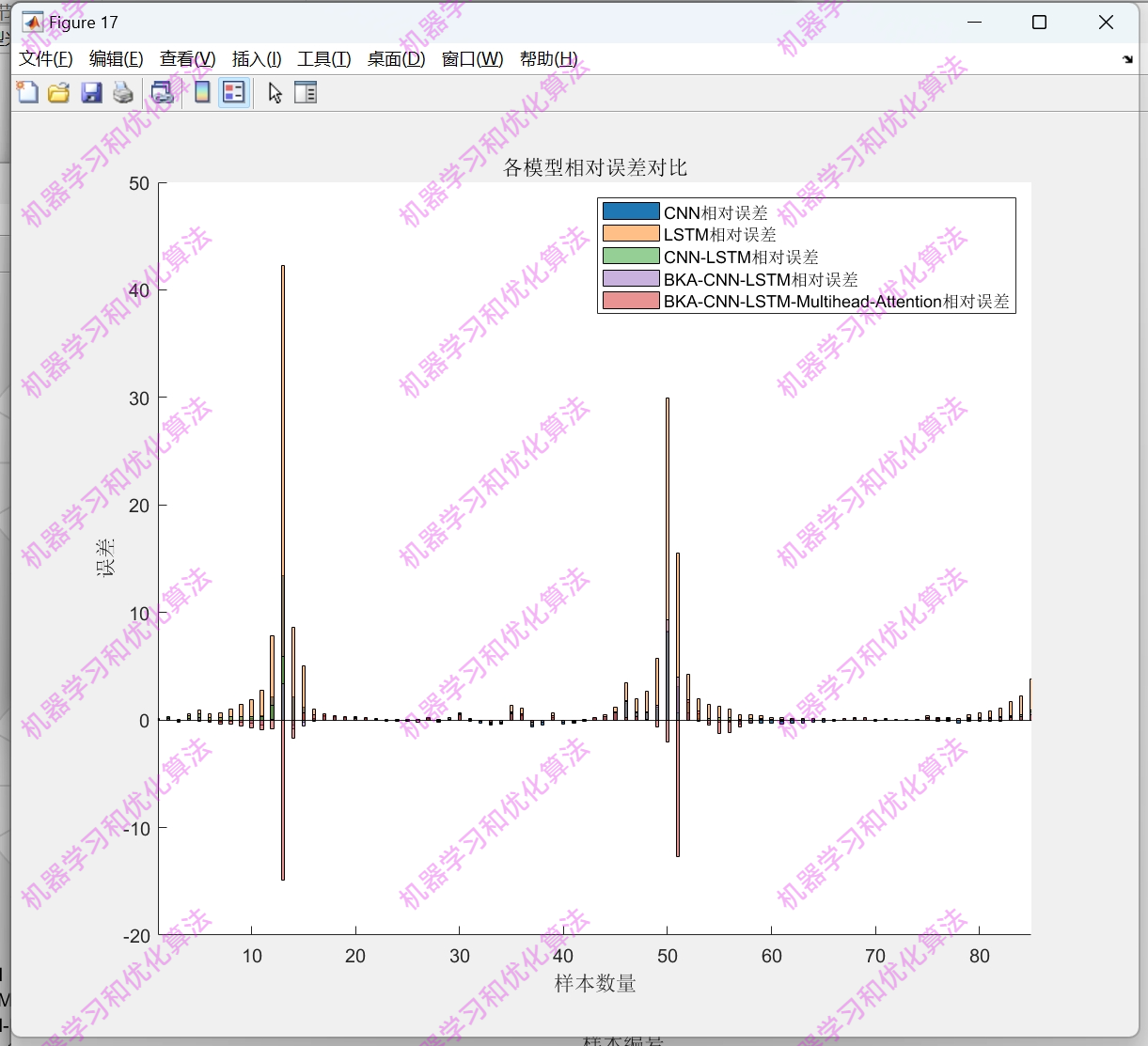
Task: Click y-axis tick label -10
Action: [x=136, y=829]
